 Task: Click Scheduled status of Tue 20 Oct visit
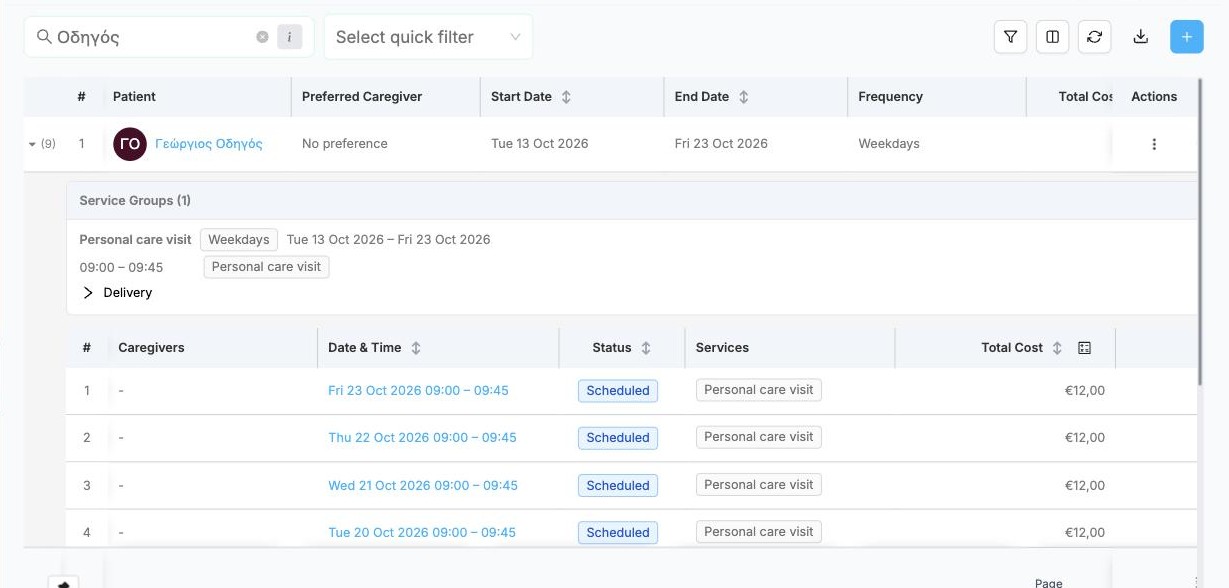(618, 533)
